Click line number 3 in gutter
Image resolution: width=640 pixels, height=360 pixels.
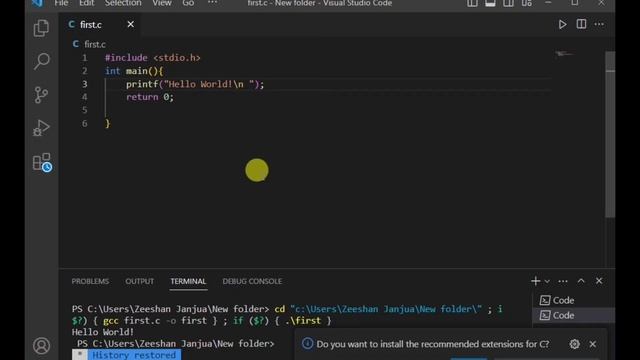click(84, 84)
